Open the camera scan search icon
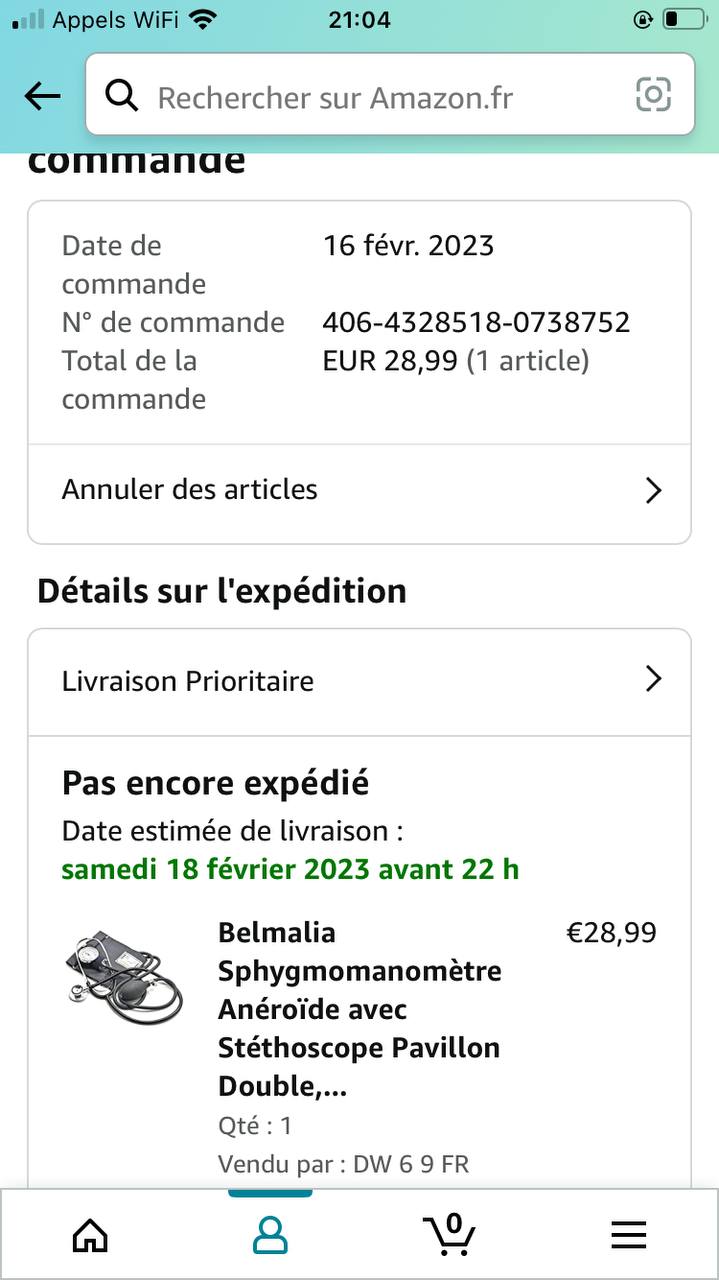719x1280 pixels. [653, 95]
